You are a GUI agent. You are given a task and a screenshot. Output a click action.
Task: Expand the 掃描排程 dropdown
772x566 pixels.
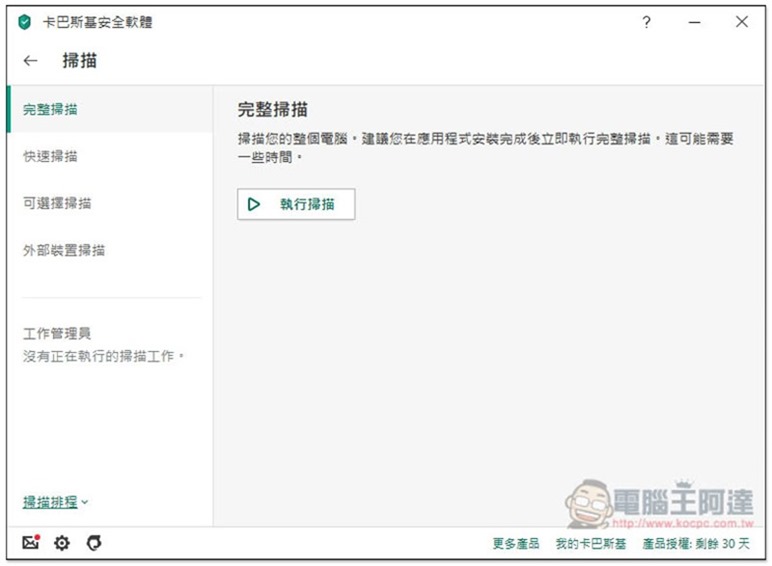[x=55, y=502]
